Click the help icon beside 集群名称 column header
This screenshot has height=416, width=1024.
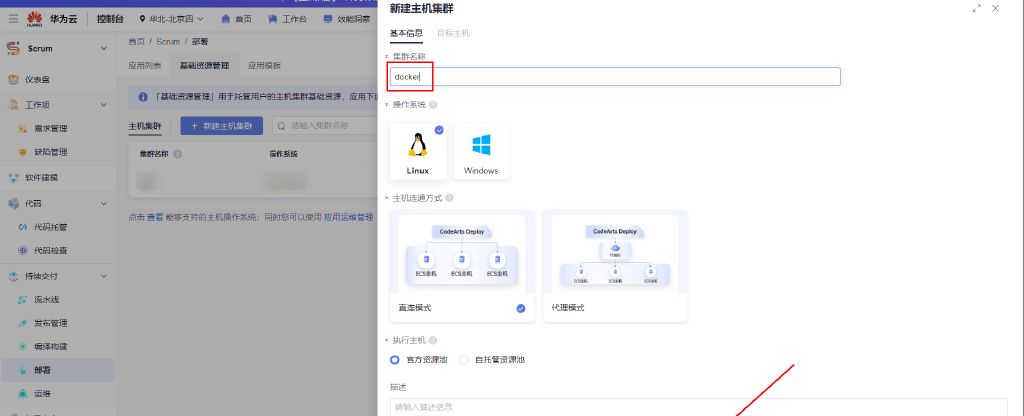pyautogui.click(x=178, y=154)
